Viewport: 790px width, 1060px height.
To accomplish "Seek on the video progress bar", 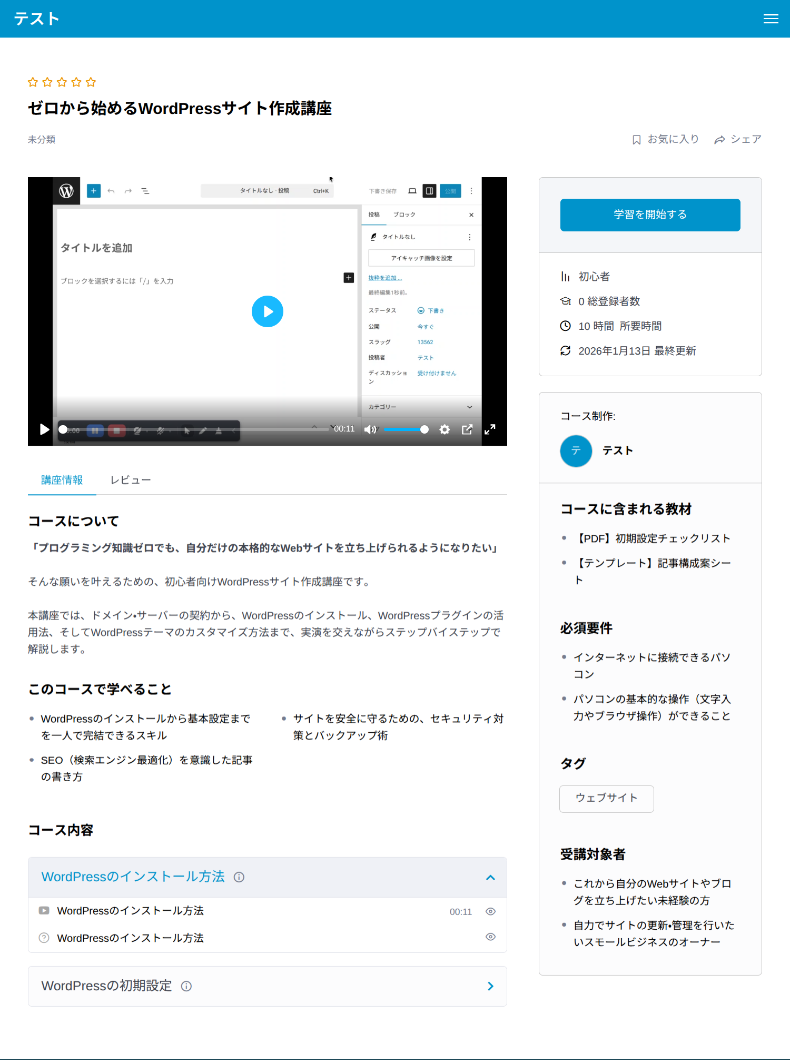I will coord(196,429).
